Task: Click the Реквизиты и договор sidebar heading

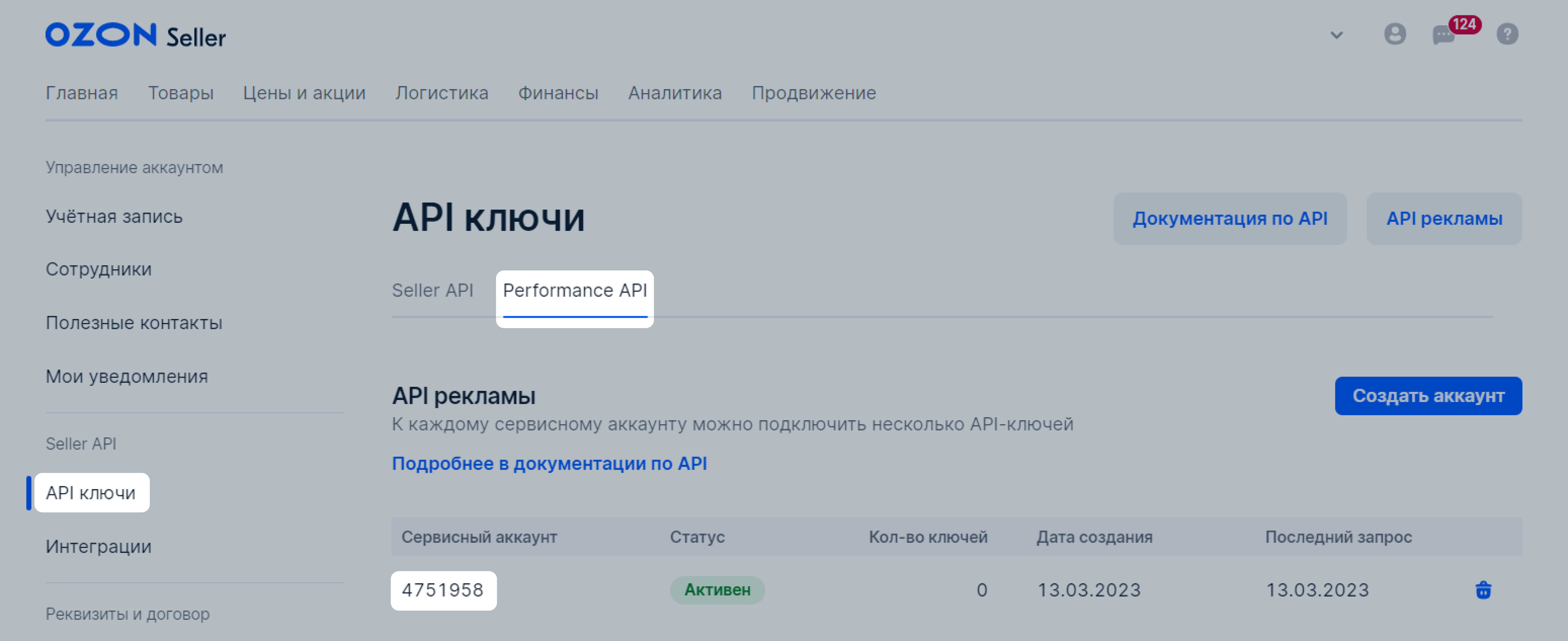Action: coord(128,614)
